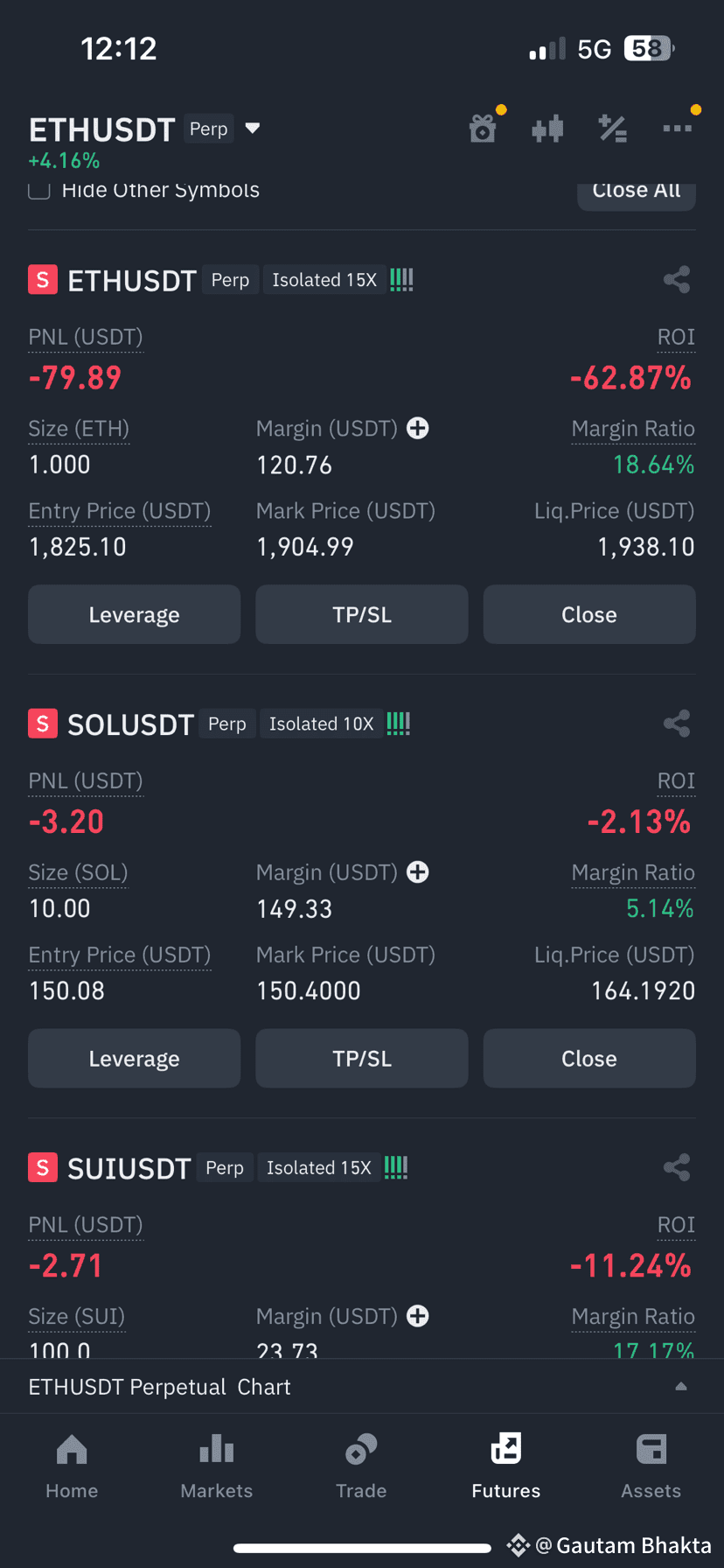Open the gift rewards icon
This screenshot has height=1568, width=724.
click(x=483, y=129)
